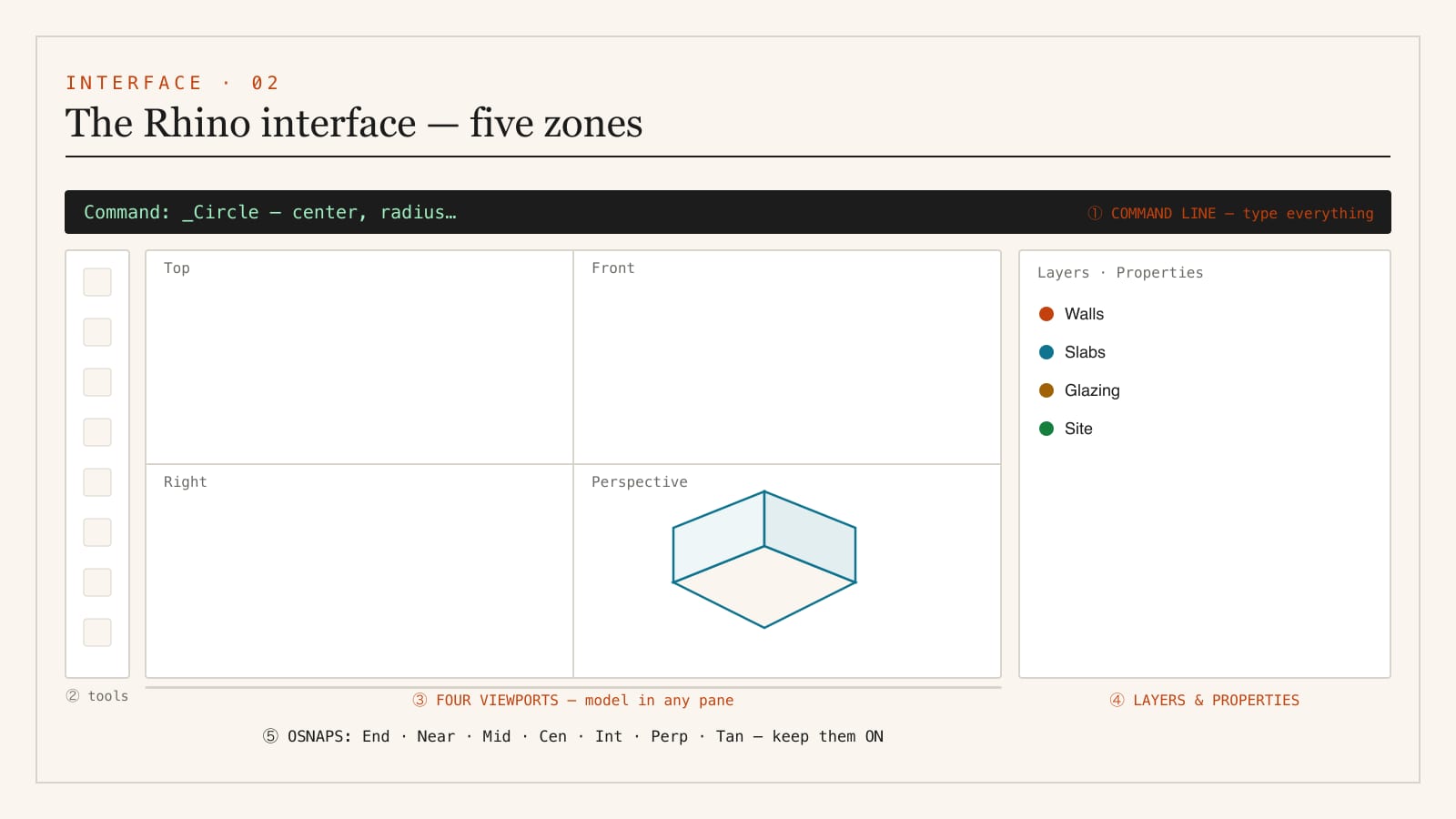Click the 'keep them ON' note
Viewport: 1456px width, 819px height.
[827, 736]
